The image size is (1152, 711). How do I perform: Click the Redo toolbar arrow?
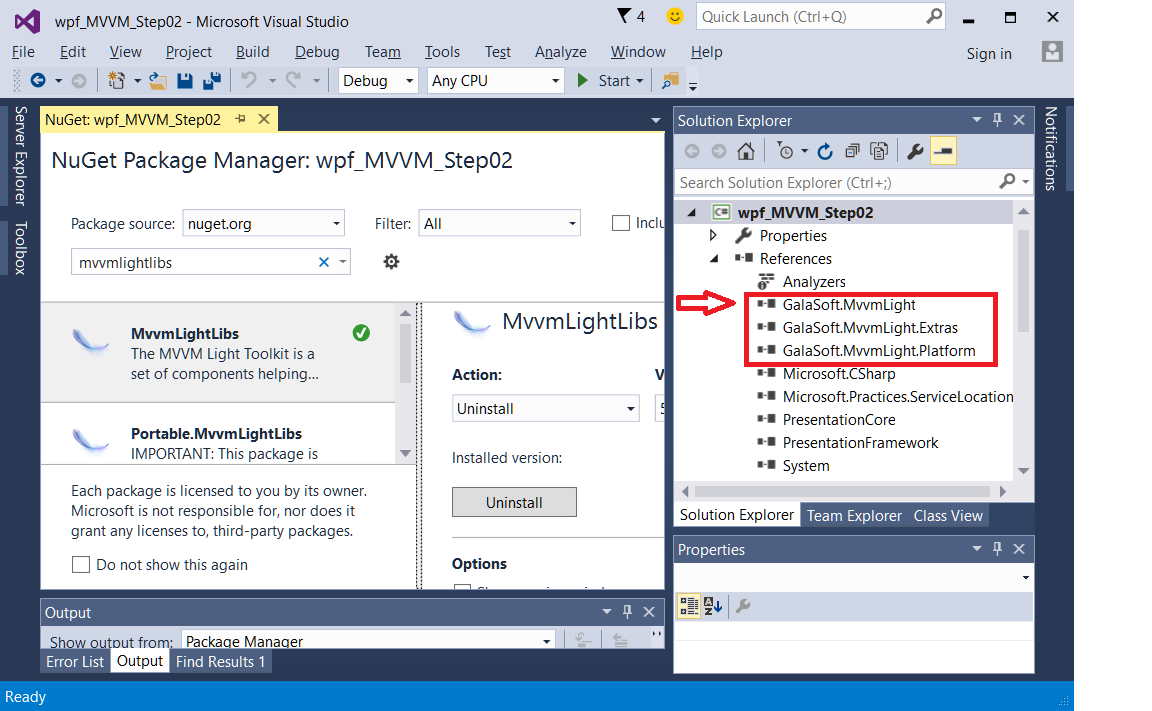coord(293,80)
